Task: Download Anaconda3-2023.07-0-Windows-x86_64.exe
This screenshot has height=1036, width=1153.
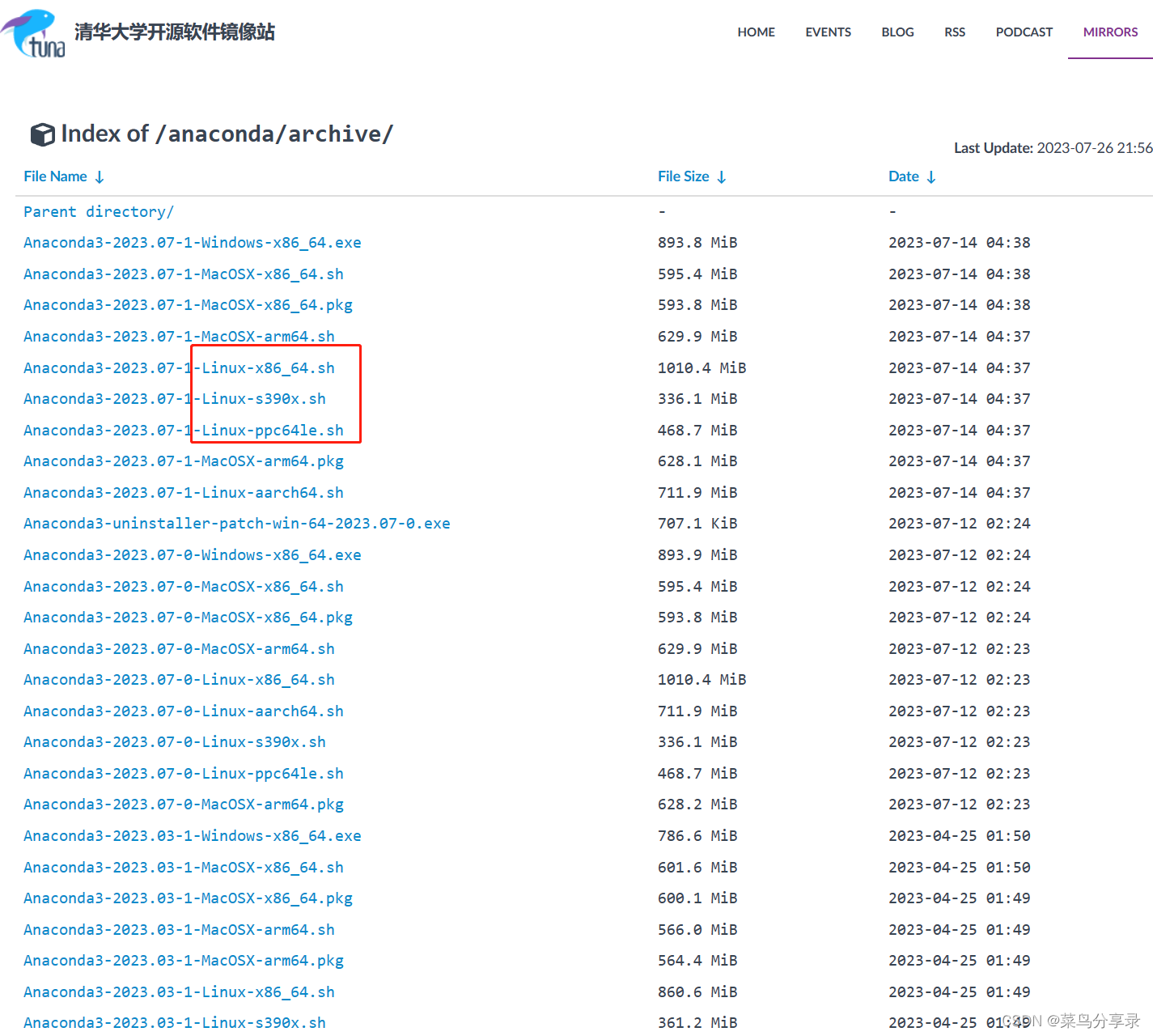Action: click(193, 555)
